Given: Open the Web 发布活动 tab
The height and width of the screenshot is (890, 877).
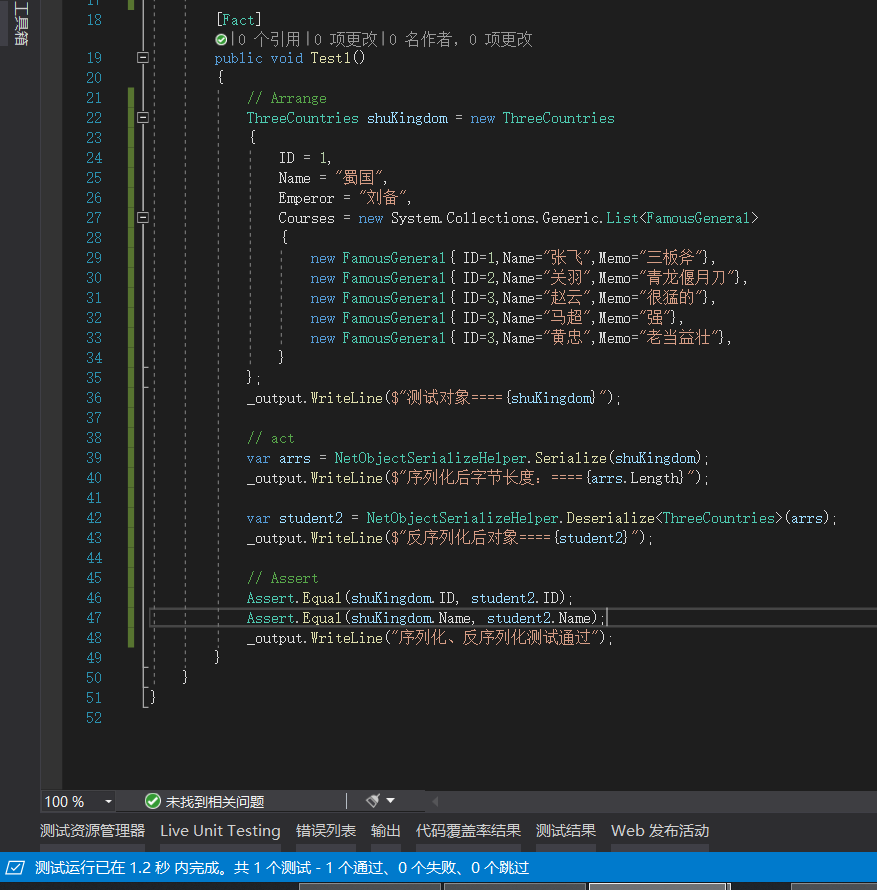Looking at the screenshot, I should coord(660,830).
